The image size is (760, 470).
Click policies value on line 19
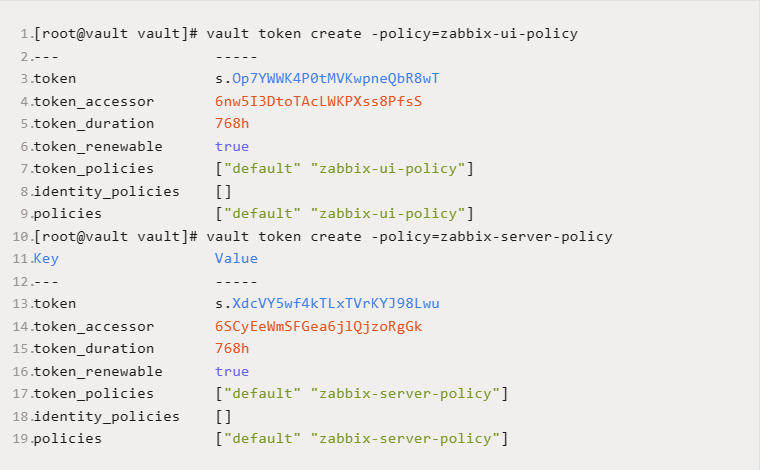pos(362,439)
